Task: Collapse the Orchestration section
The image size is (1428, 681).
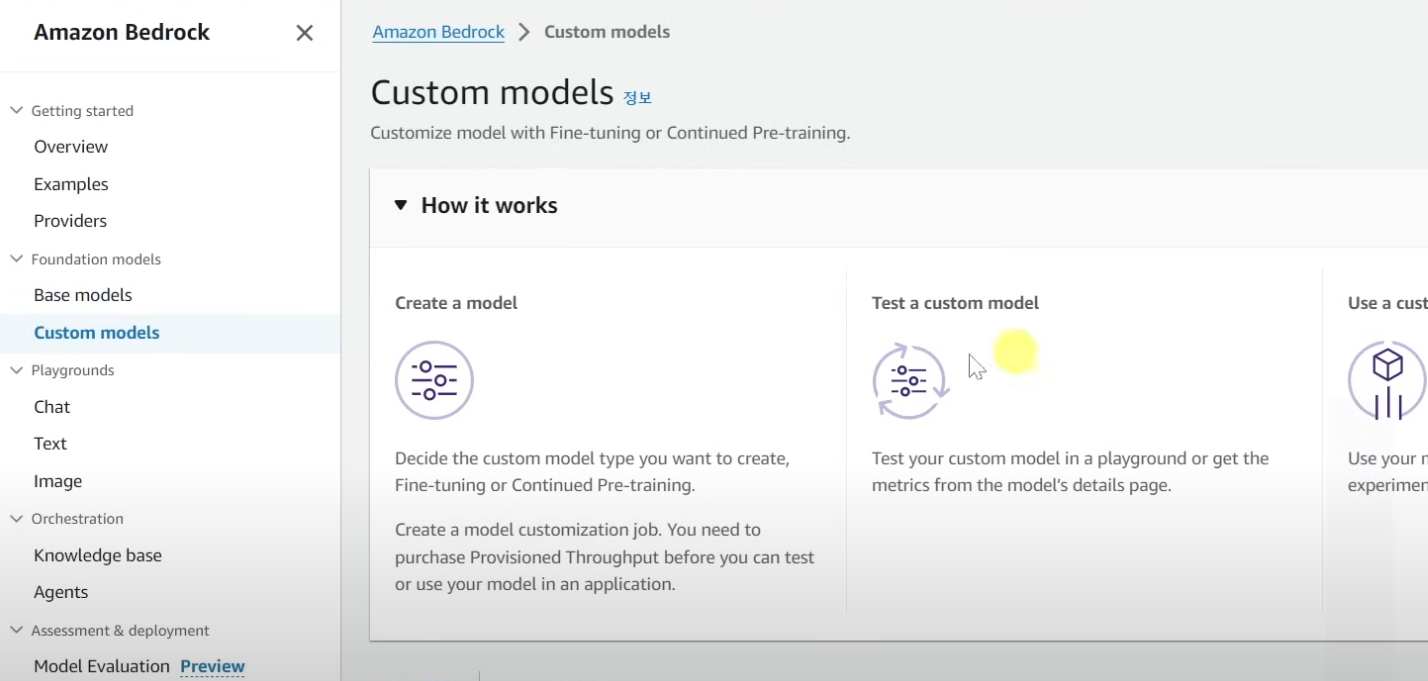Action: pyautogui.click(x=16, y=518)
